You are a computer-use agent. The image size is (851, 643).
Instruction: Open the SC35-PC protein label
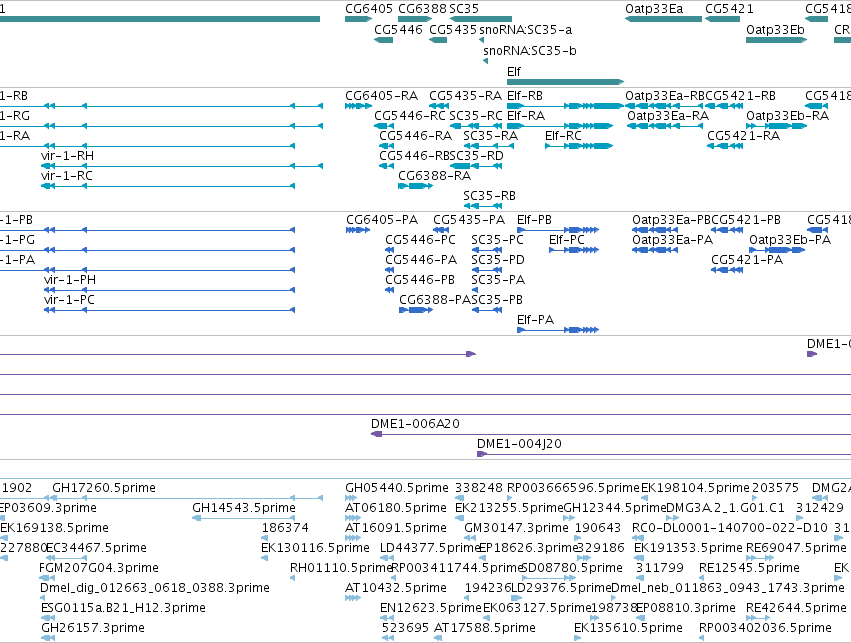coord(498,240)
